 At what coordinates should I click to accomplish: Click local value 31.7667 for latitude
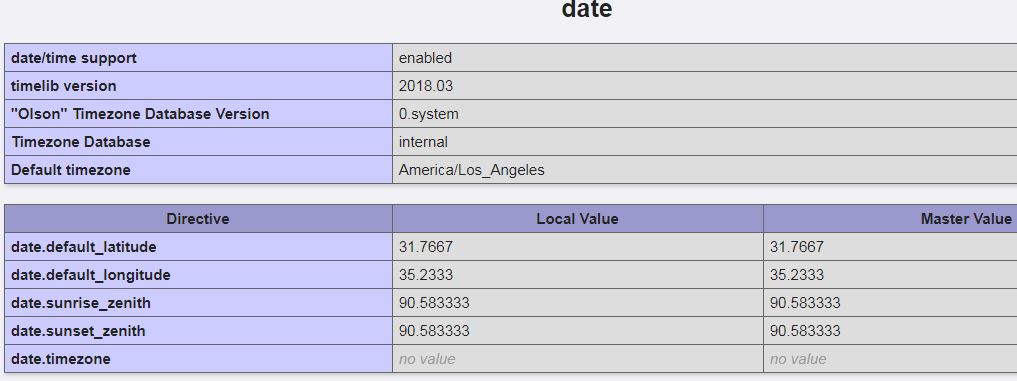tap(425, 247)
